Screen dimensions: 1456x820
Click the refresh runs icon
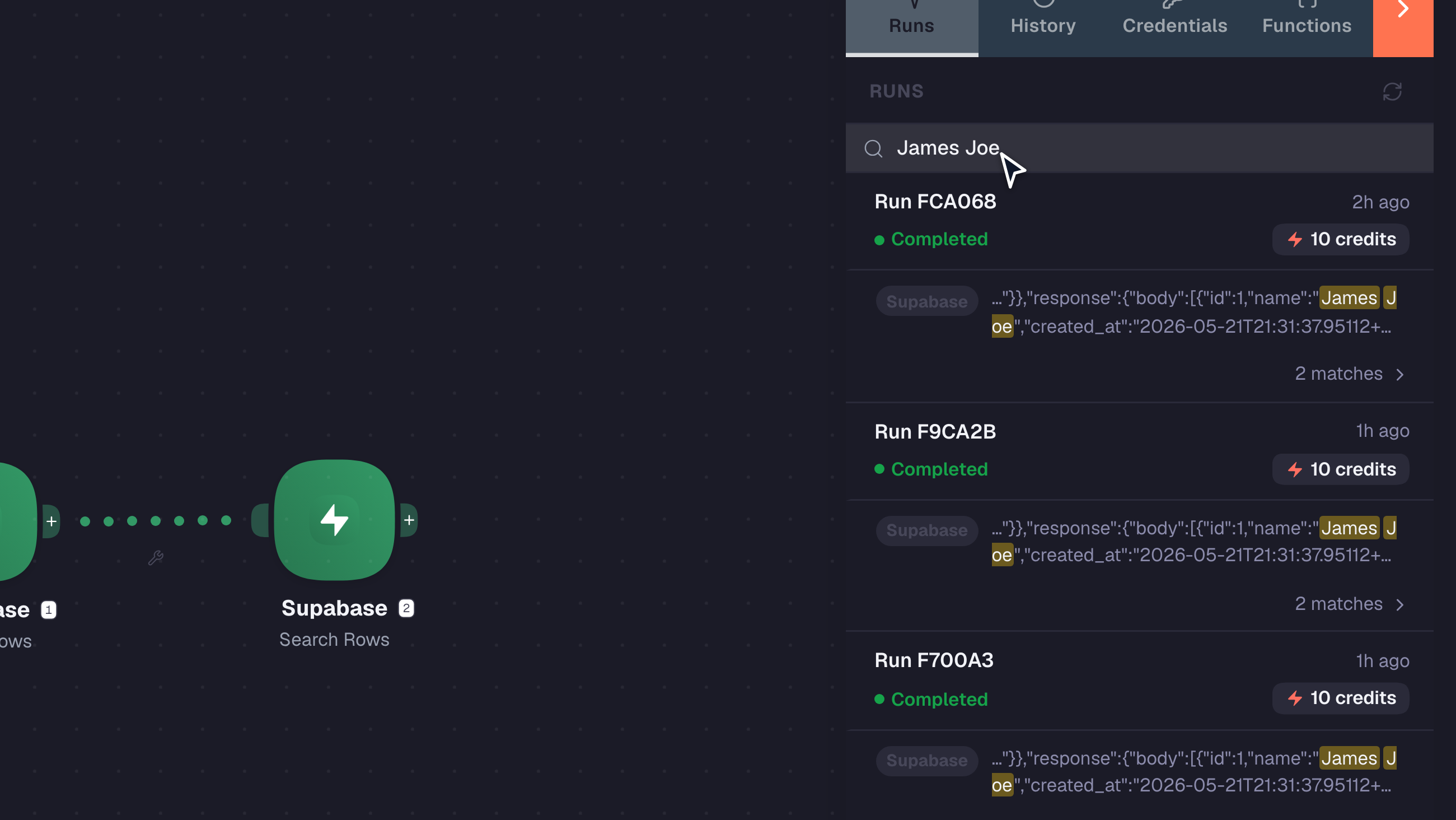1392,92
